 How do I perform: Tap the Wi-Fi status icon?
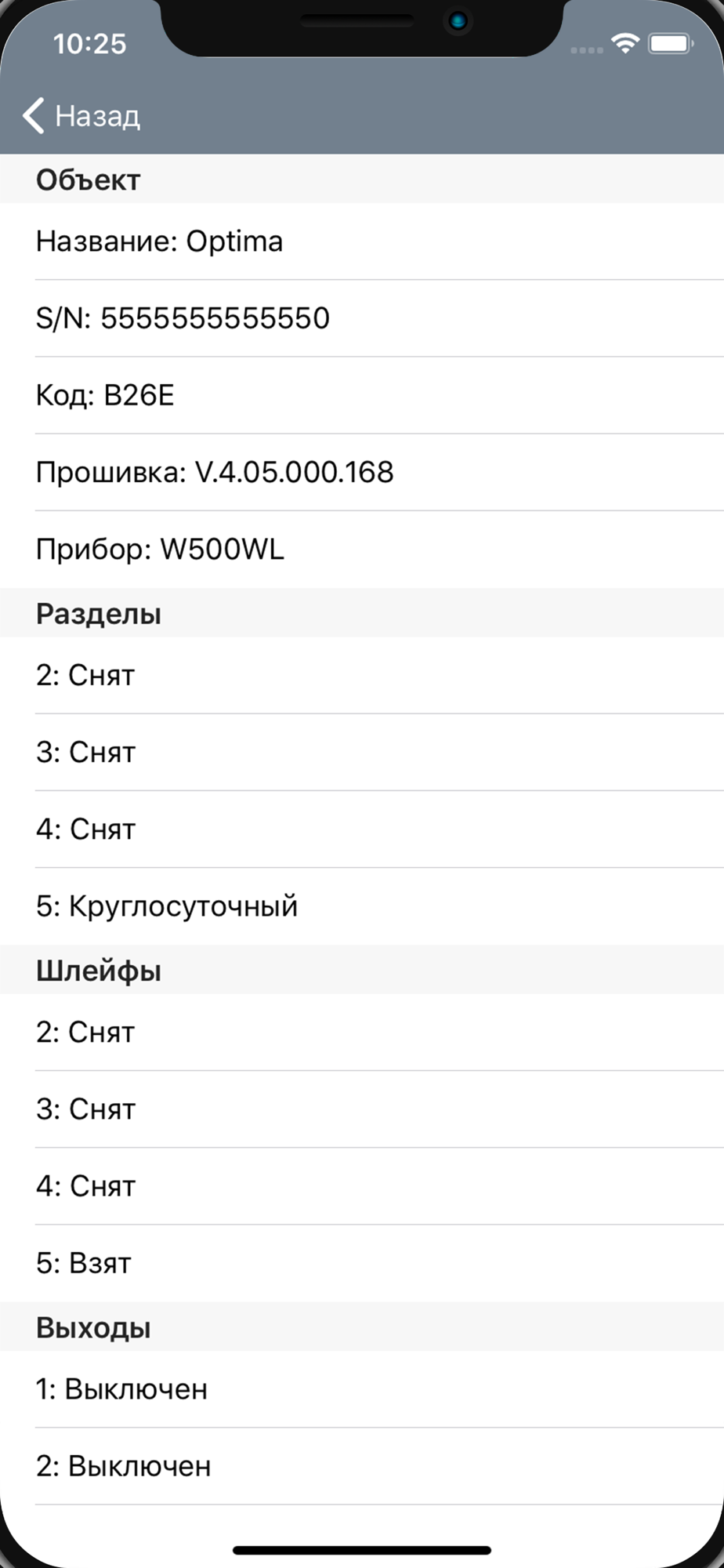tap(624, 44)
